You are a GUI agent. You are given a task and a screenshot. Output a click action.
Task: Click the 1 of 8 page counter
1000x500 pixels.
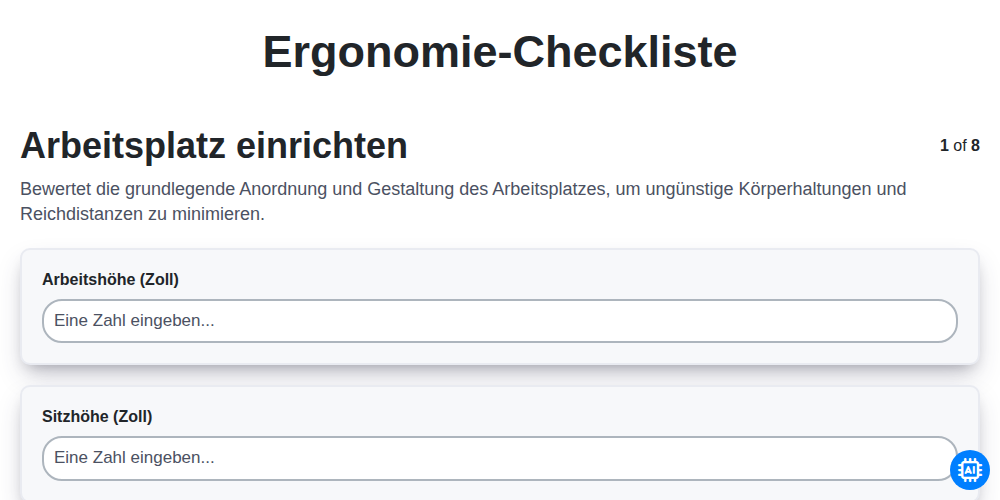point(960,145)
